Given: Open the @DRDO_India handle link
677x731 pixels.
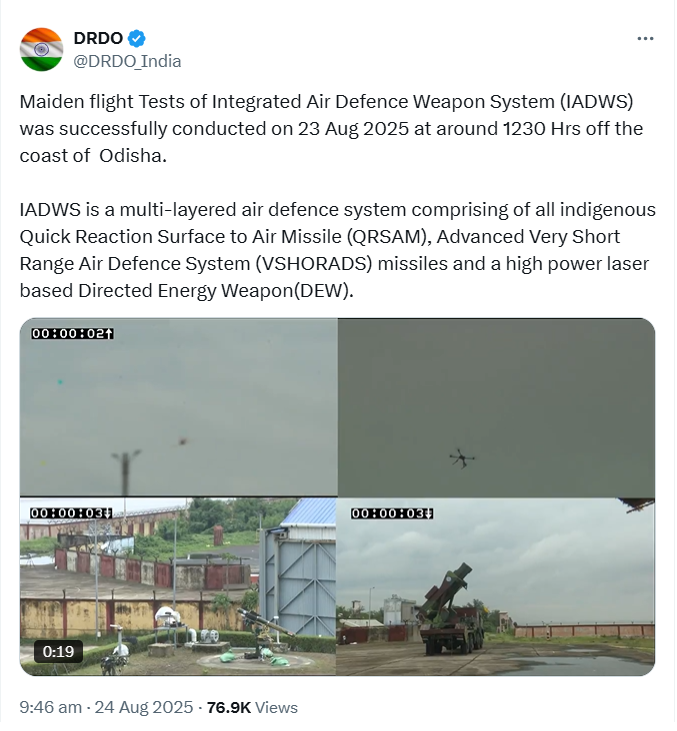Looking at the screenshot, I should 127,61.
